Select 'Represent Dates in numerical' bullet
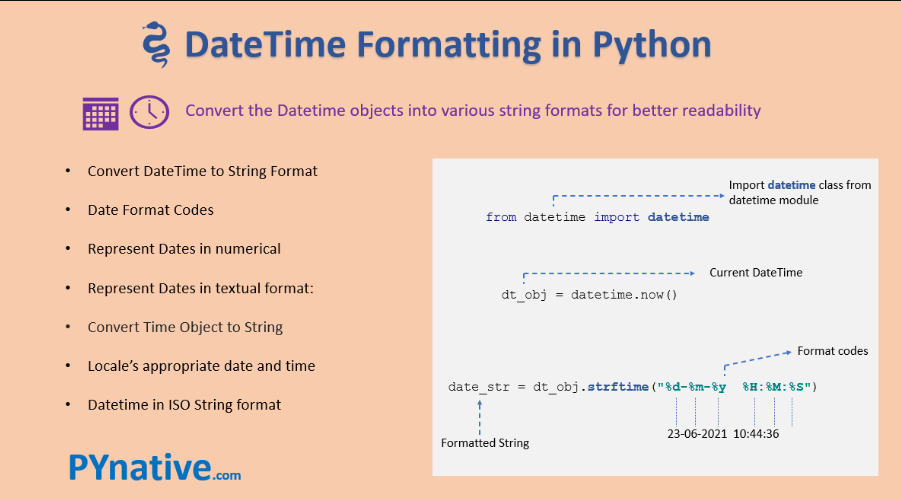The image size is (901, 500). point(184,249)
